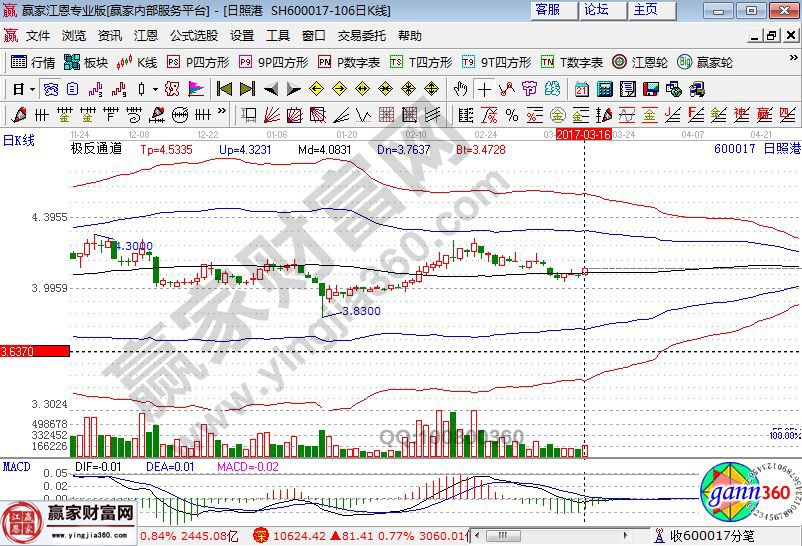Expand the candlestick style dropdown arrow
This screenshot has width=802, height=546.
tap(157, 89)
